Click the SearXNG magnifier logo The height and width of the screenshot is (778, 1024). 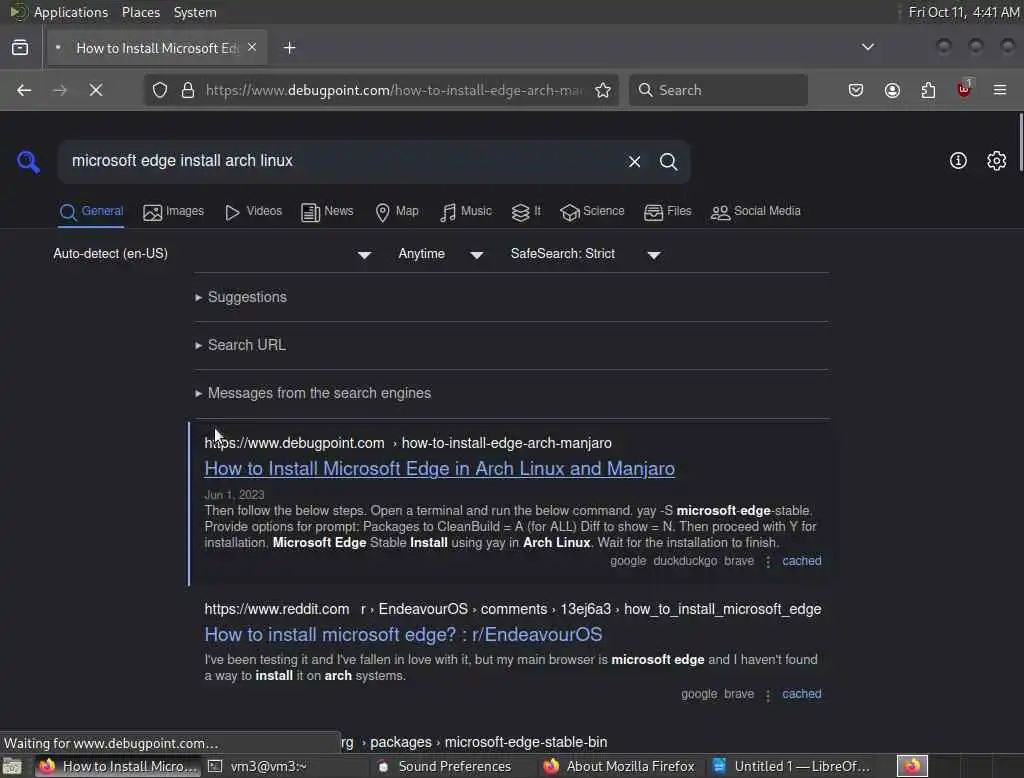pos(28,161)
